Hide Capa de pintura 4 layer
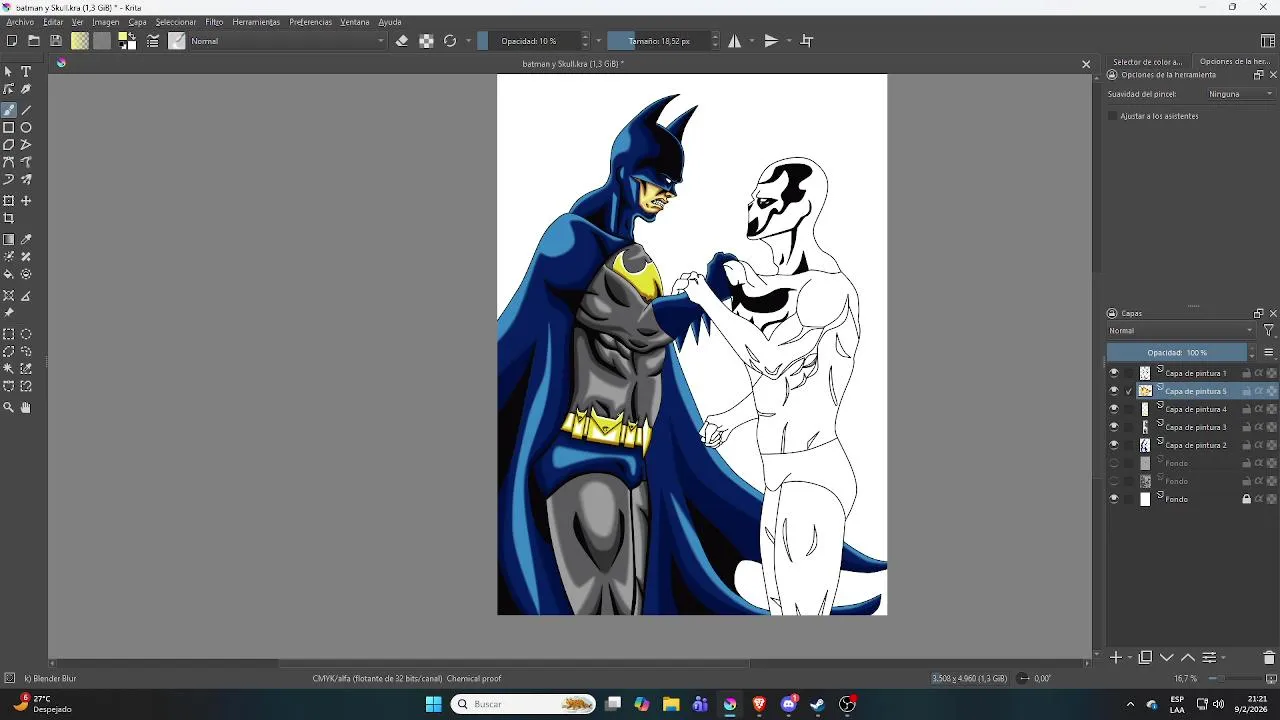 point(1114,409)
